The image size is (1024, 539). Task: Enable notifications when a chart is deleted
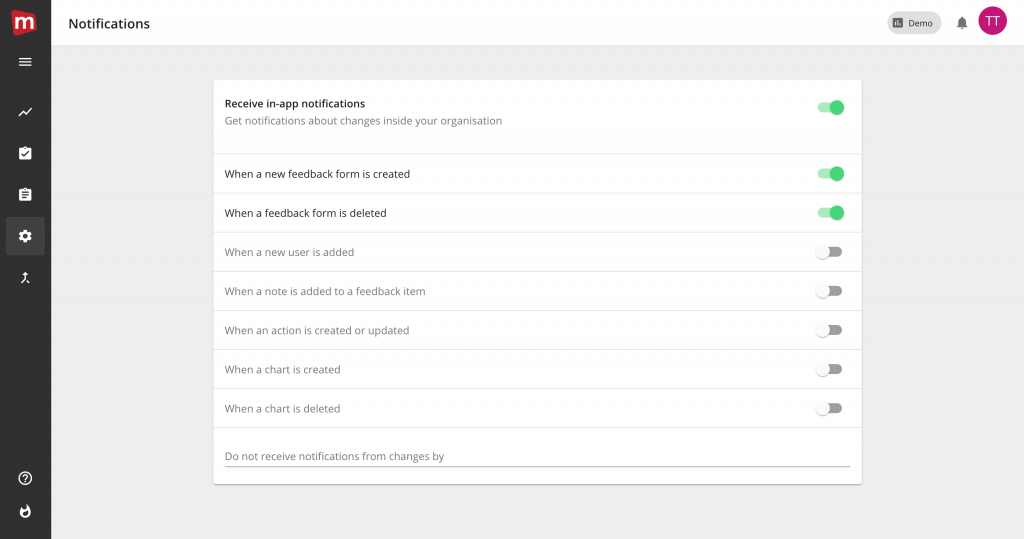pos(829,408)
